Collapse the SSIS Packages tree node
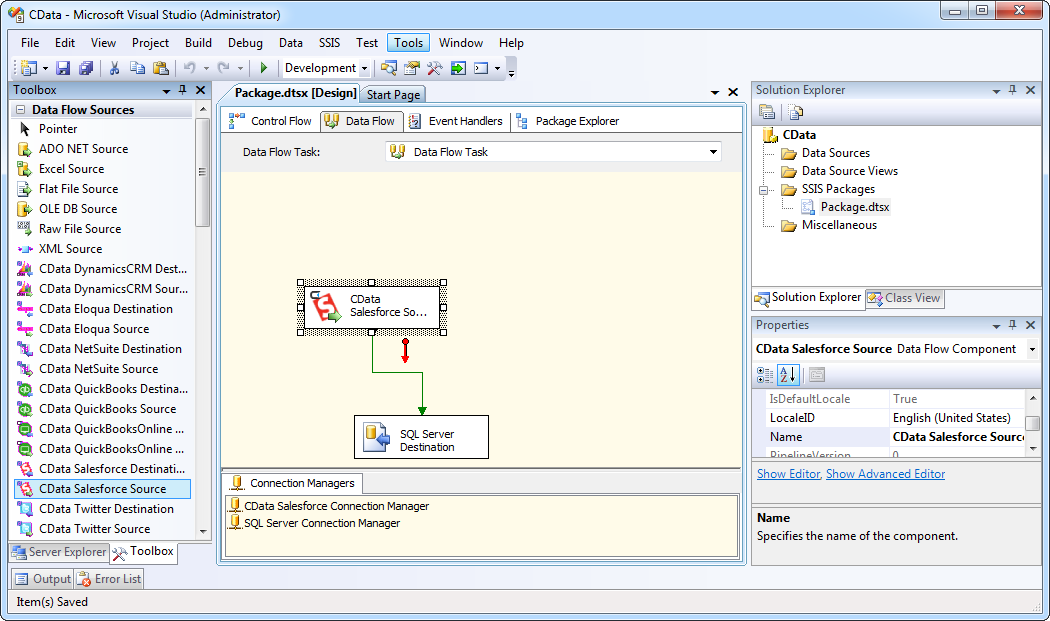 [x=762, y=189]
